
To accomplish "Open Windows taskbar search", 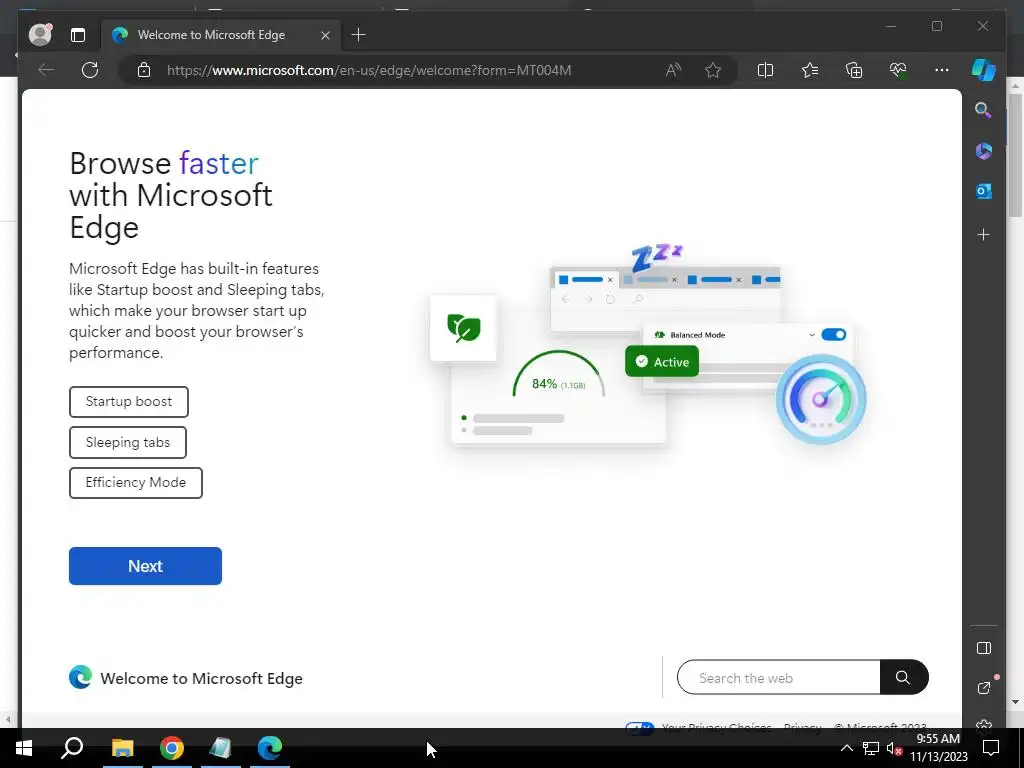I will 72,748.
